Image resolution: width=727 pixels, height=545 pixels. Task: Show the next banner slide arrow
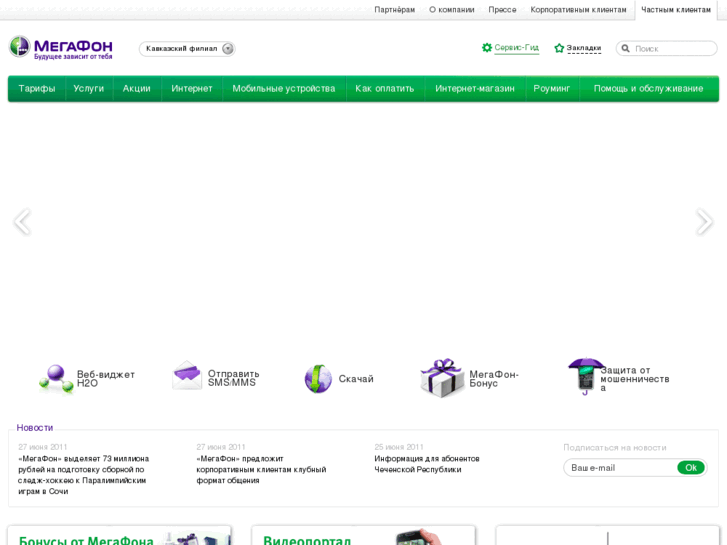[x=704, y=222]
